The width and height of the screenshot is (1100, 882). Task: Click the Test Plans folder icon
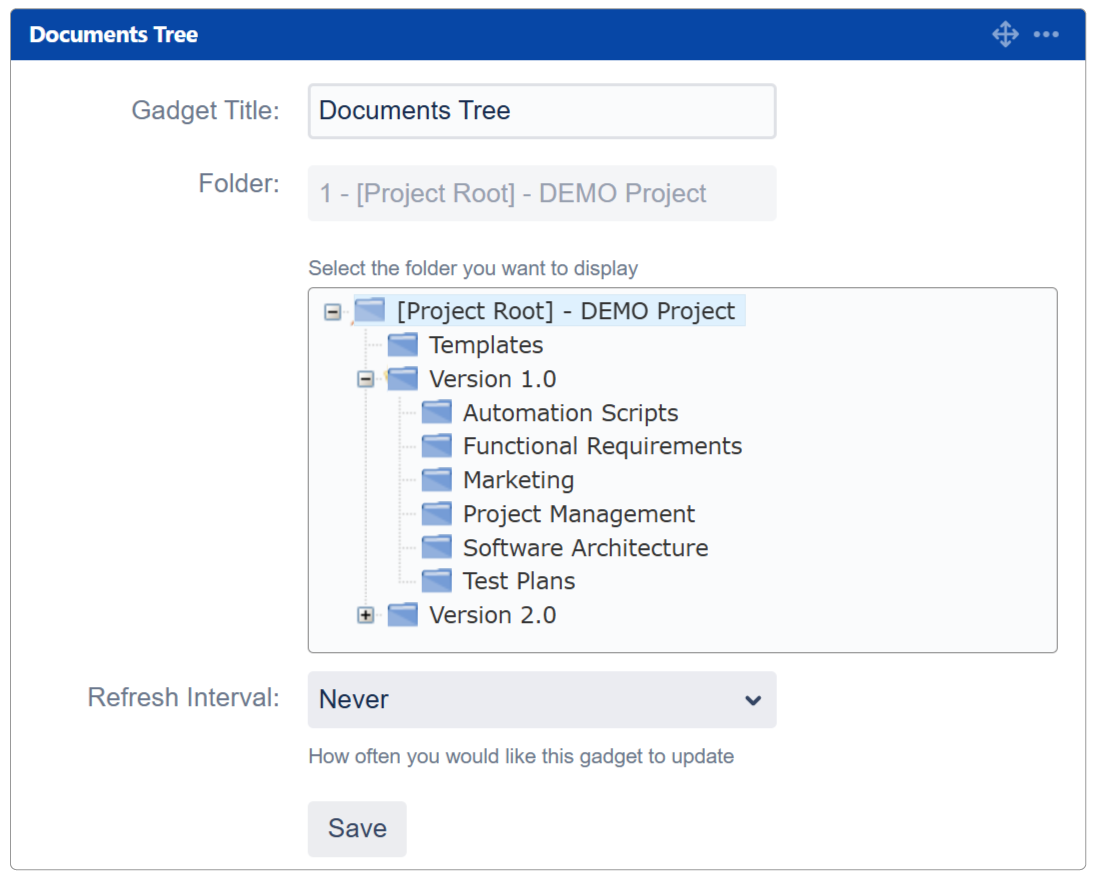(437, 581)
